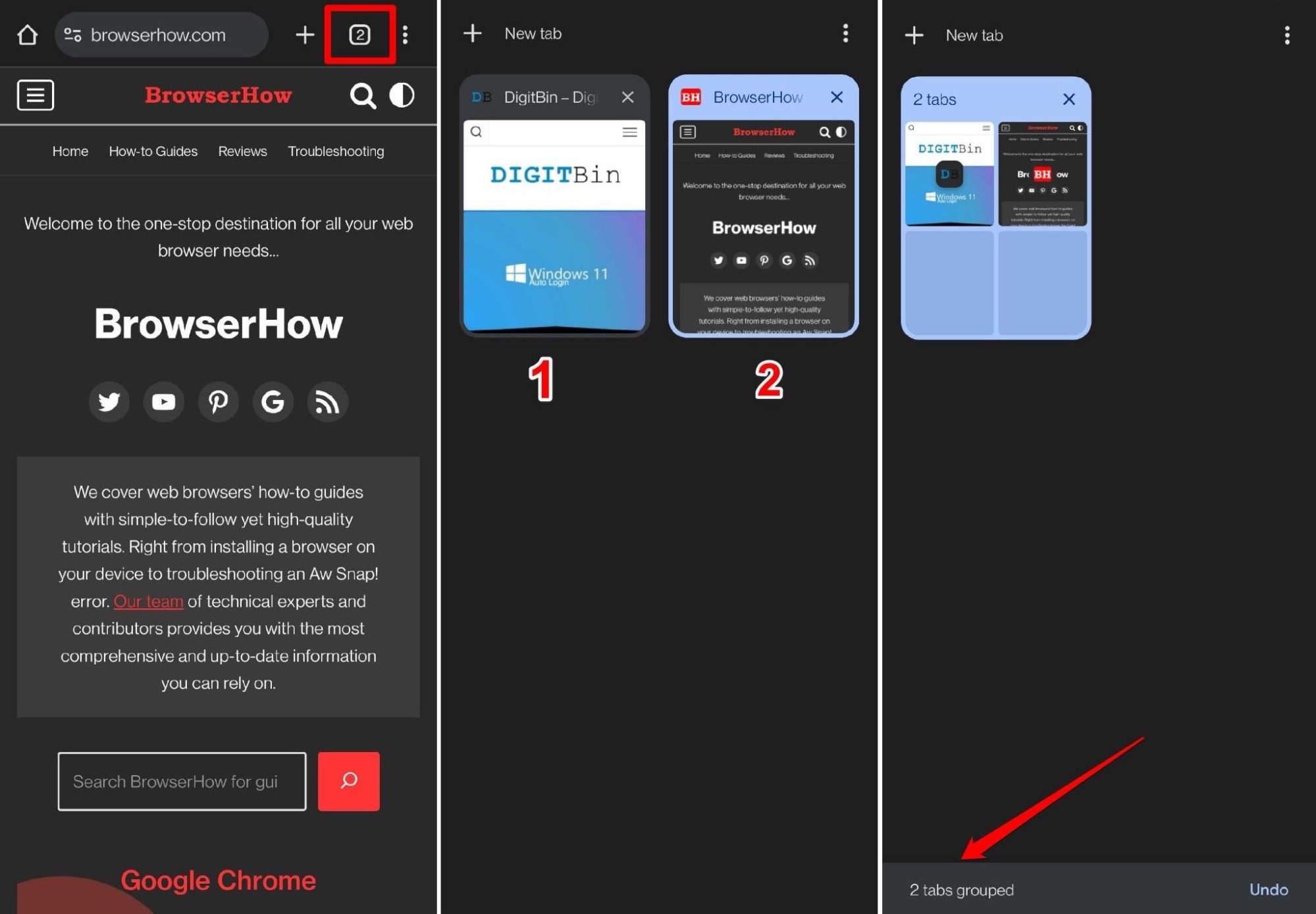The image size is (1316, 914).
Task: Select How-to Guides navigation link
Action: [153, 151]
